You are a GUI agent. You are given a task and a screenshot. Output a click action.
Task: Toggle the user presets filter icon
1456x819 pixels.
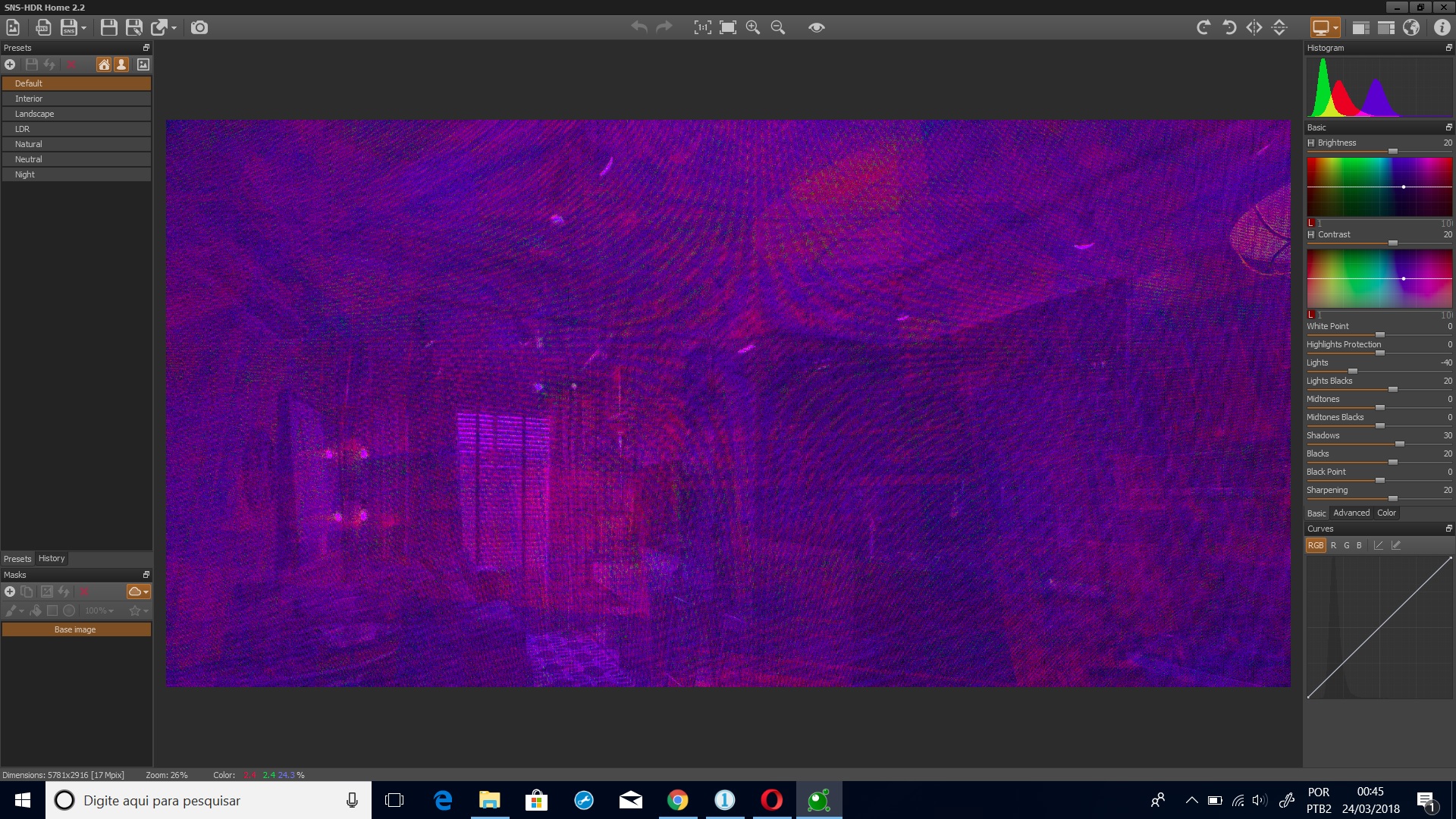point(122,64)
